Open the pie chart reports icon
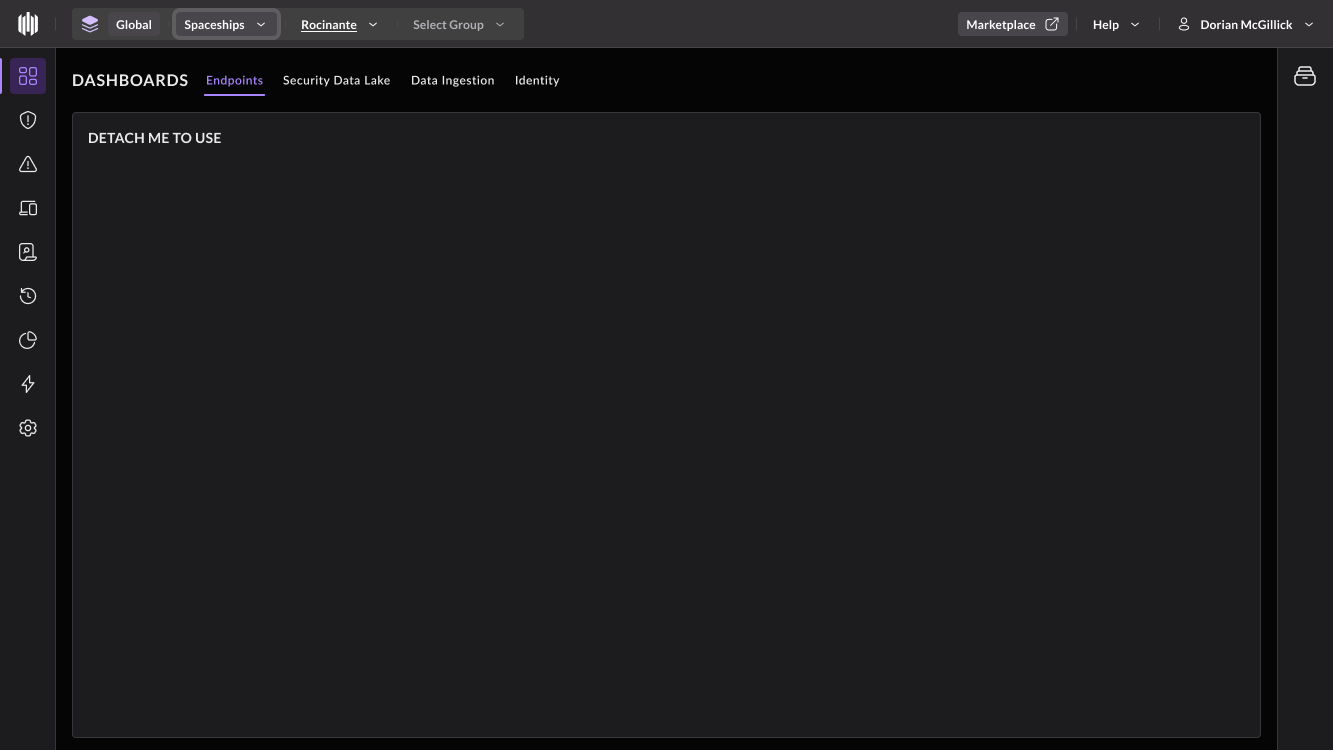 coord(28,340)
